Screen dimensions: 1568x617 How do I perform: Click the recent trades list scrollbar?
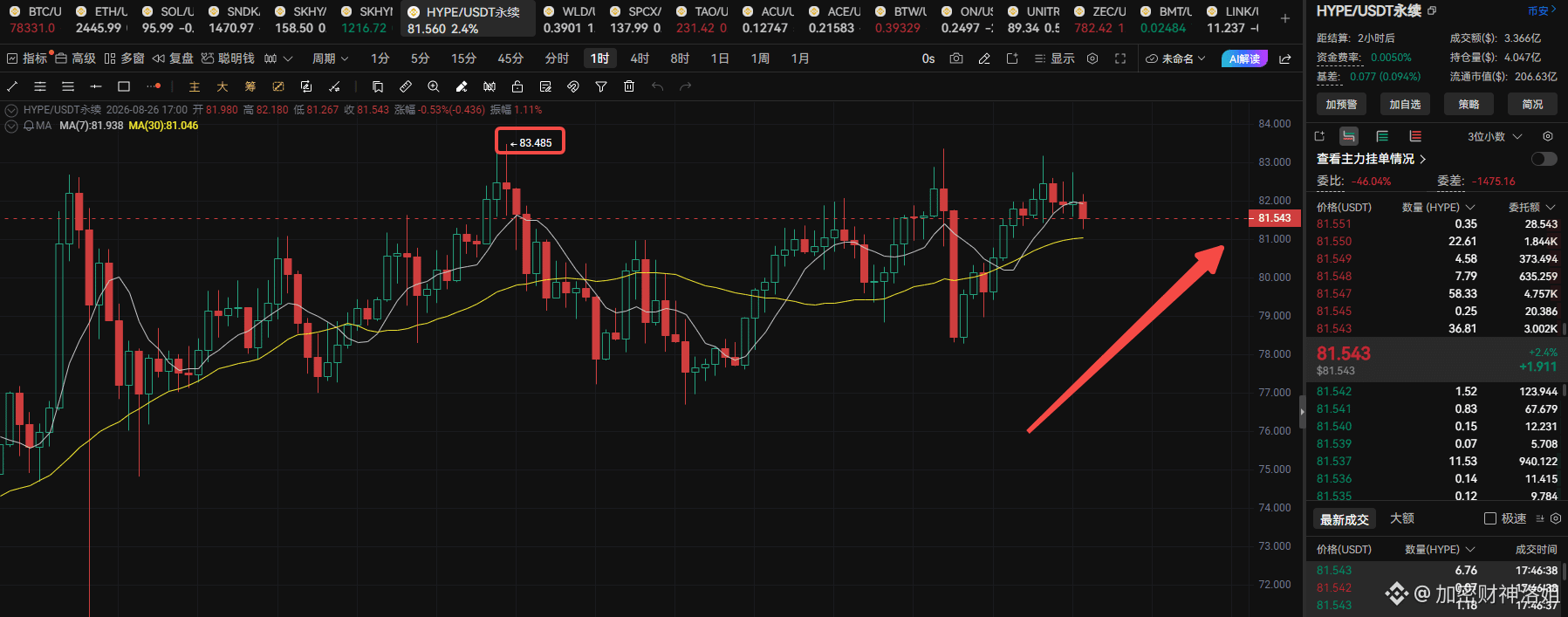[1565, 572]
